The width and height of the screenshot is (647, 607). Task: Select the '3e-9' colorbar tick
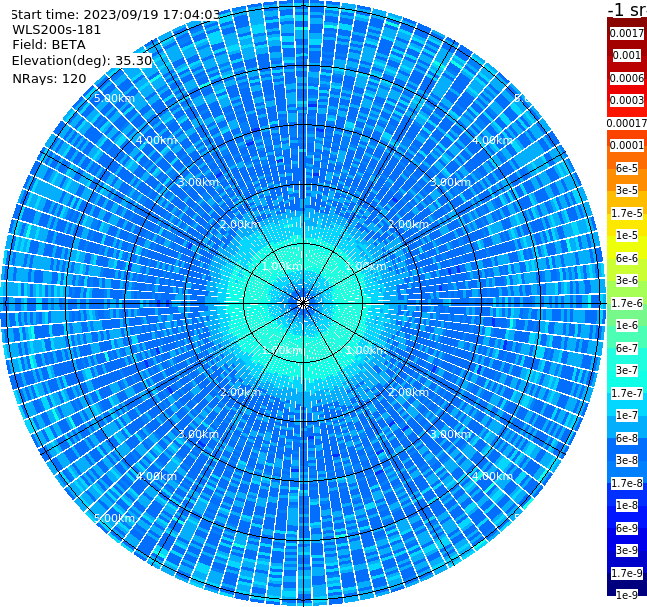pyautogui.click(x=627, y=550)
